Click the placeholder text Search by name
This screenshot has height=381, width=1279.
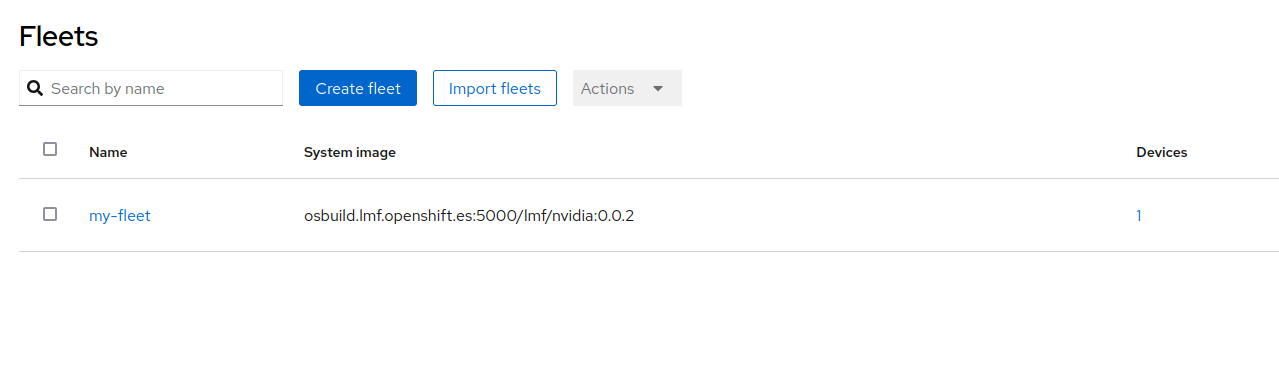tap(107, 88)
